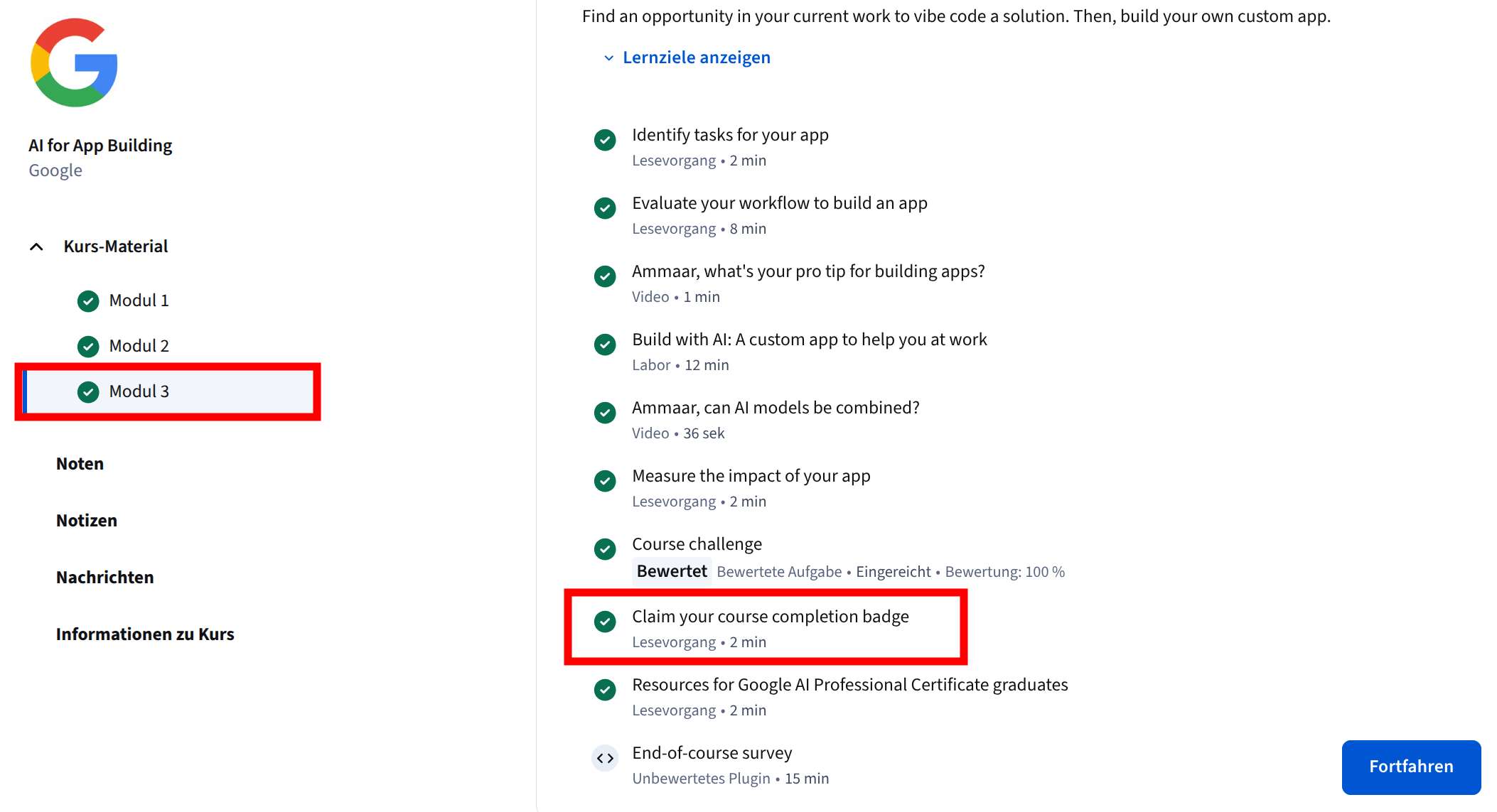
Task: Open Resources for Google AI Professional Certificate graduates
Action: pos(849,685)
